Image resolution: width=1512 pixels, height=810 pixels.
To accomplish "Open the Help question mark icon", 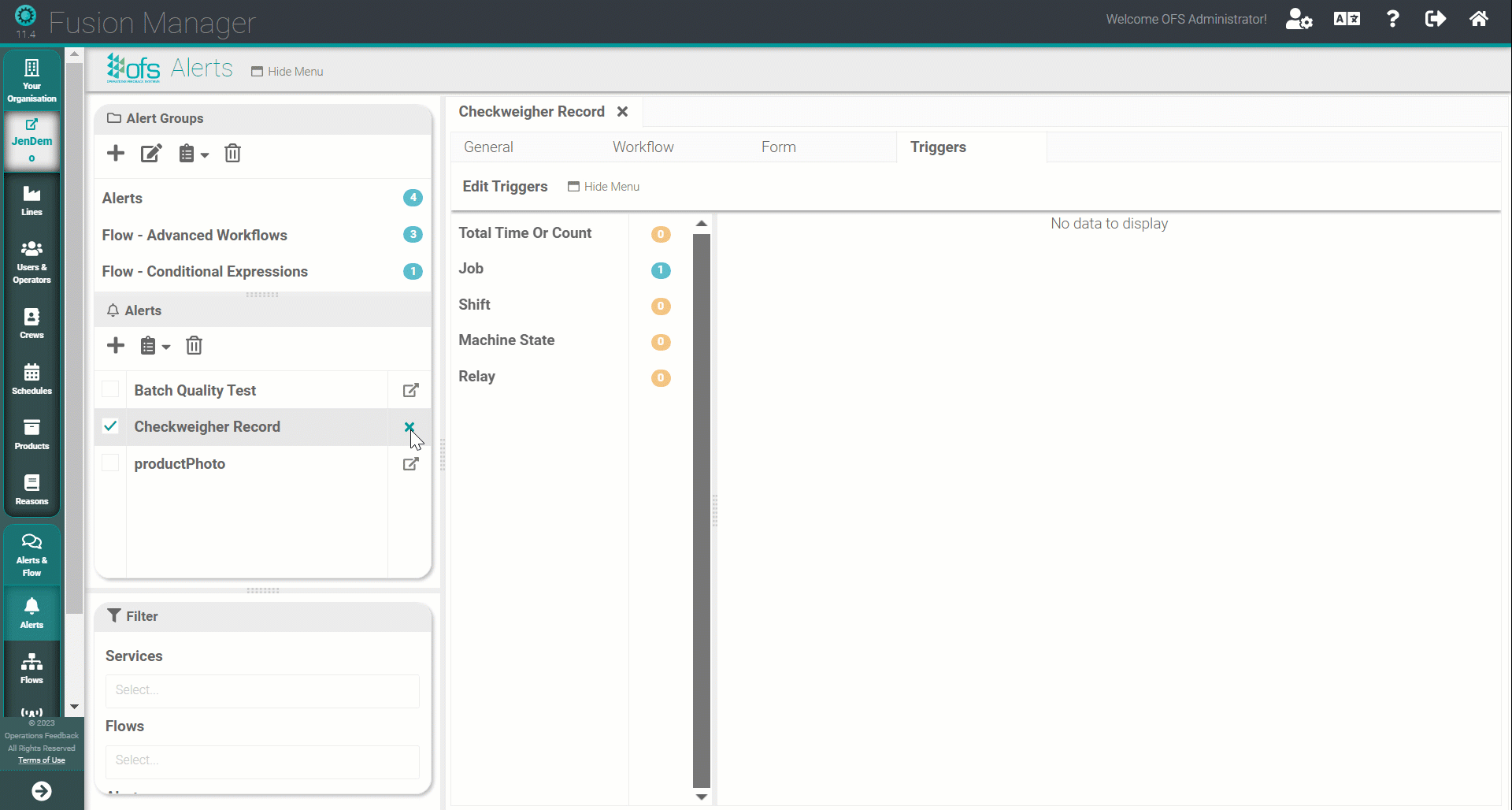I will pyautogui.click(x=1392, y=19).
